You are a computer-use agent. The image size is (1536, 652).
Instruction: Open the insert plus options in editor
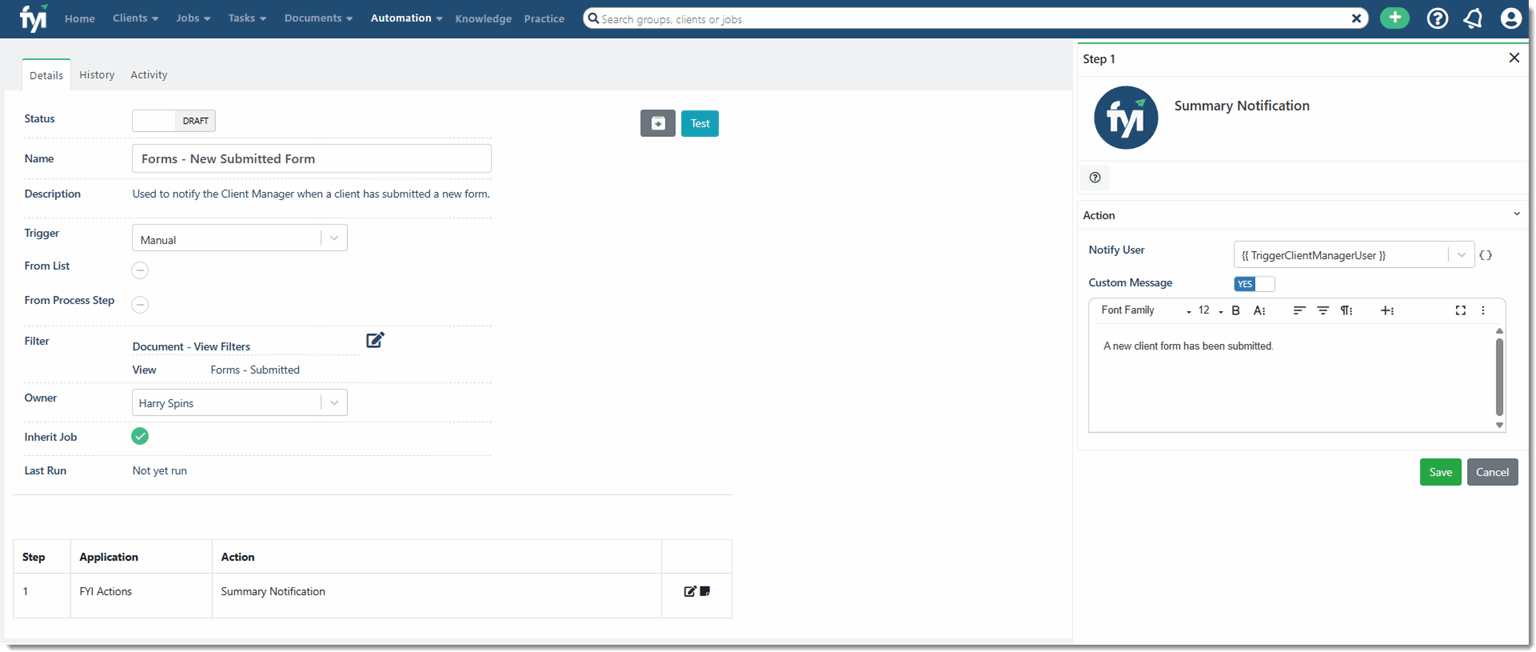(1387, 311)
